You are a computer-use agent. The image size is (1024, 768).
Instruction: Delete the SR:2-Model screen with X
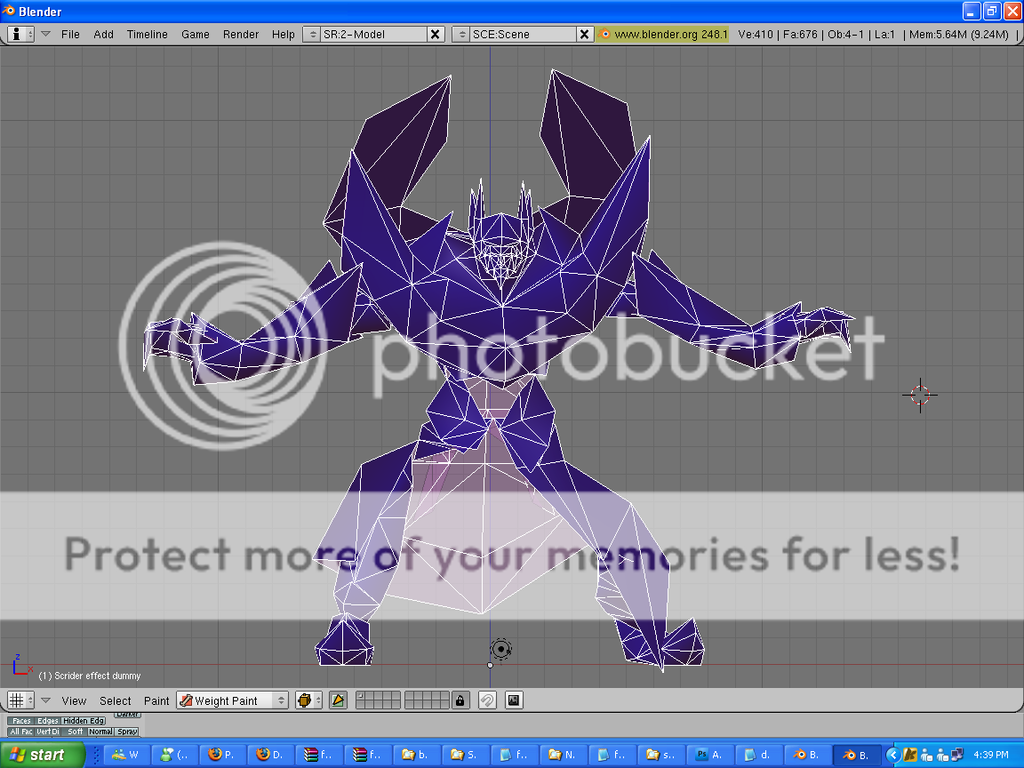435,34
